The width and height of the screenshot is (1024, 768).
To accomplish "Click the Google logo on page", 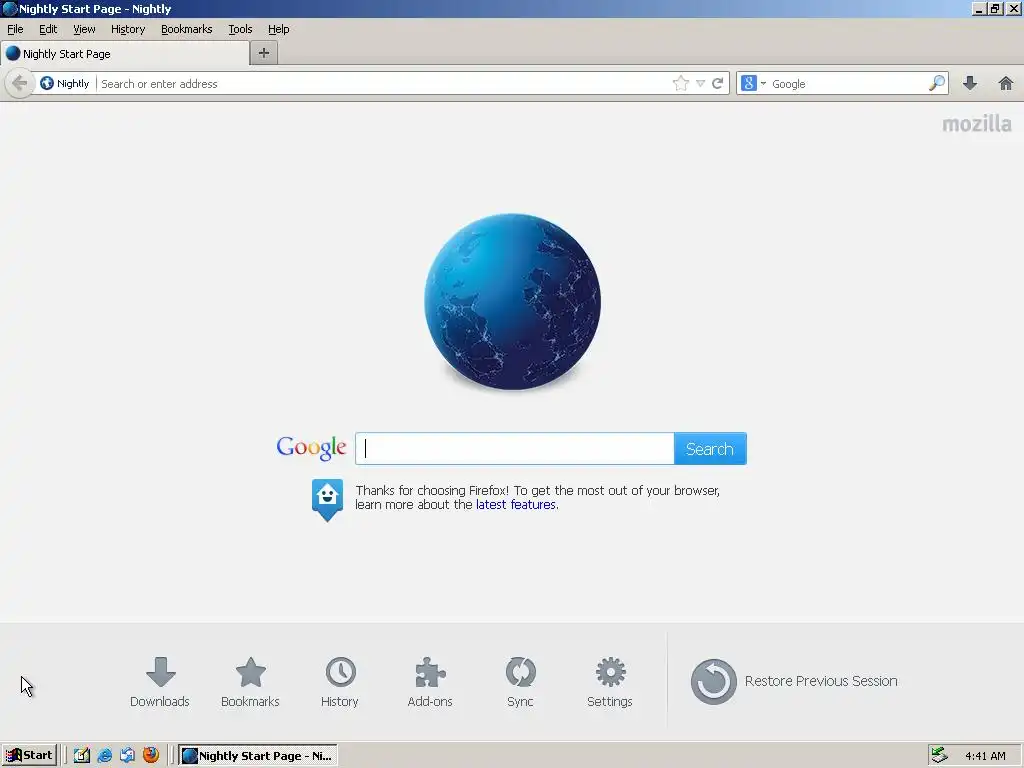I will point(312,448).
